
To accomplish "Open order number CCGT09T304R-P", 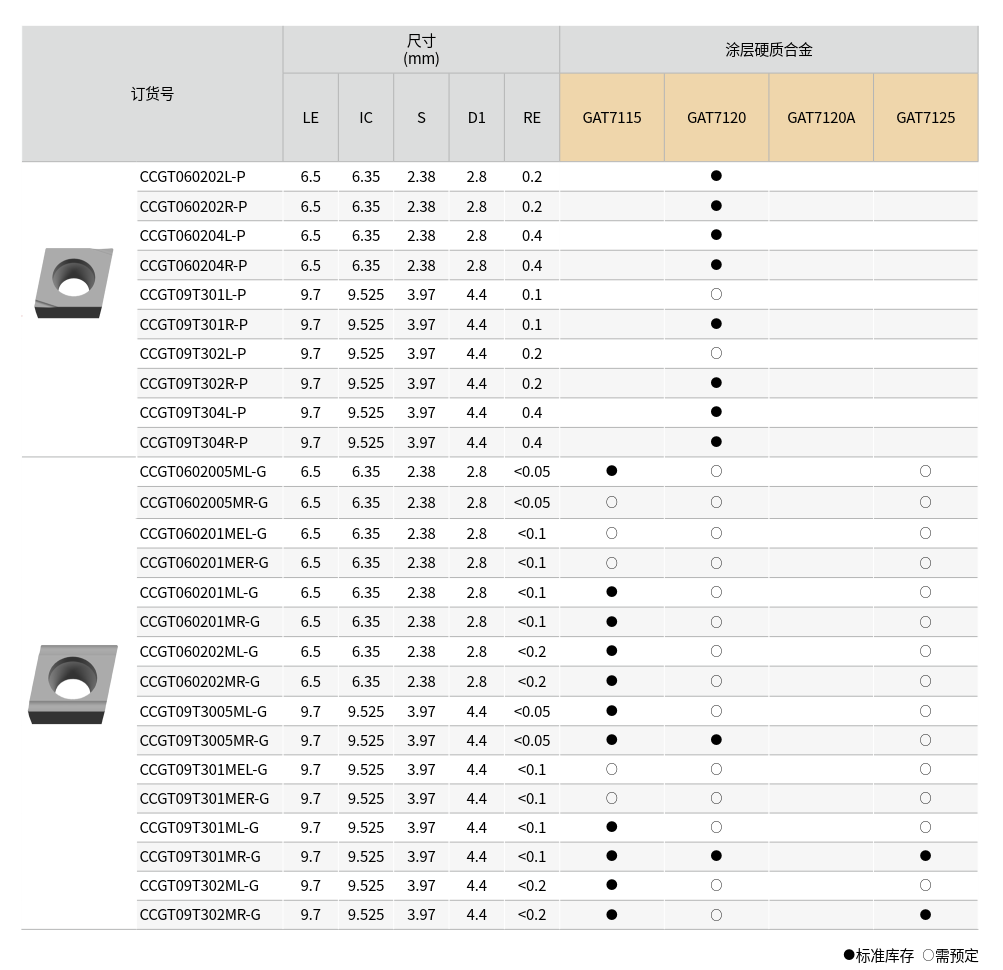I will [x=194, y=443].
